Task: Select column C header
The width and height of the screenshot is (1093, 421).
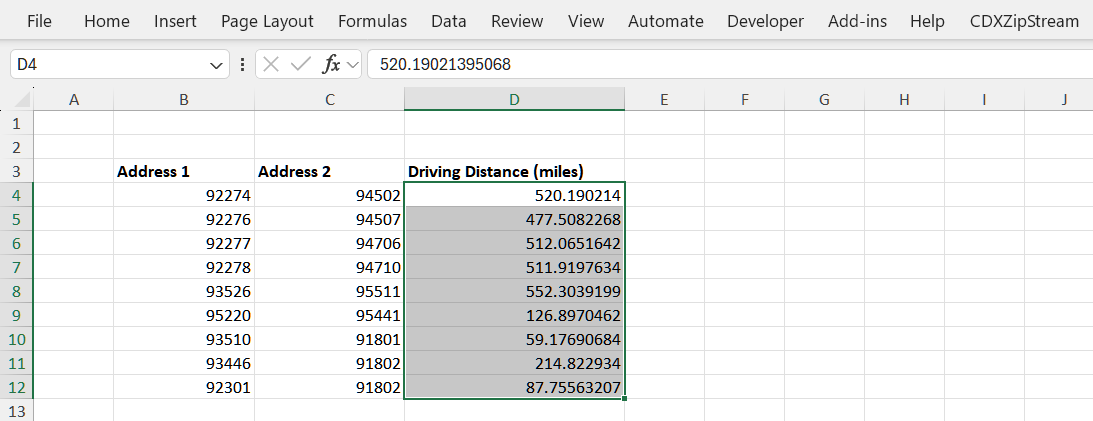Action: click(330, 100)
